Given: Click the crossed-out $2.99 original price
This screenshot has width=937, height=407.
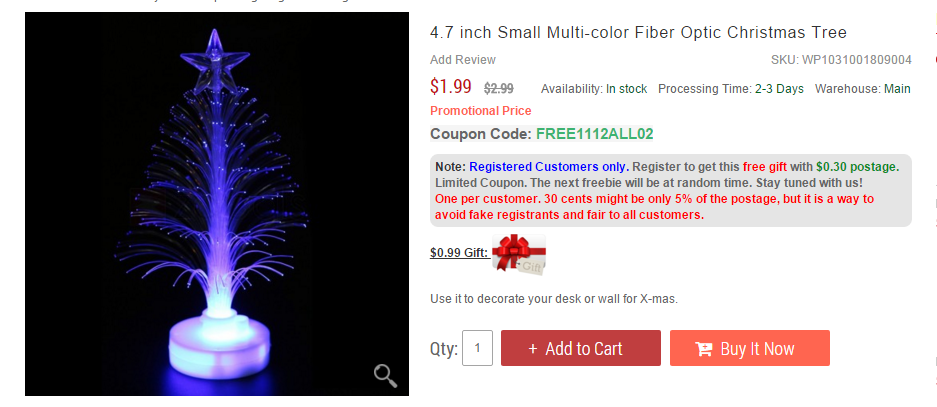Looking at the screenshot, I should tap(498, 89).
